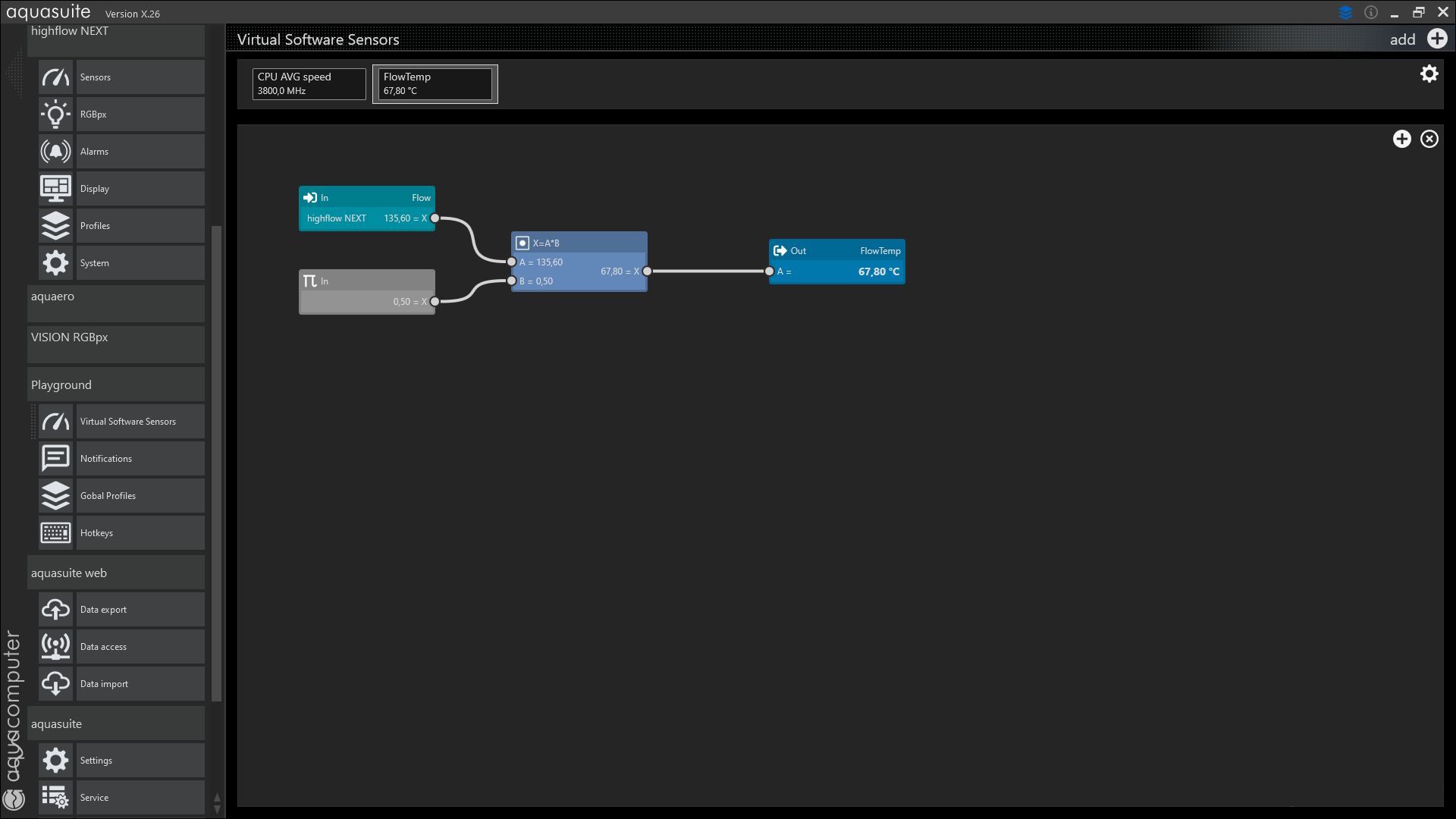Viewport: 1456px width, 819px height.
Task: Collapse the Playground section
Action: tap(116, 384)
